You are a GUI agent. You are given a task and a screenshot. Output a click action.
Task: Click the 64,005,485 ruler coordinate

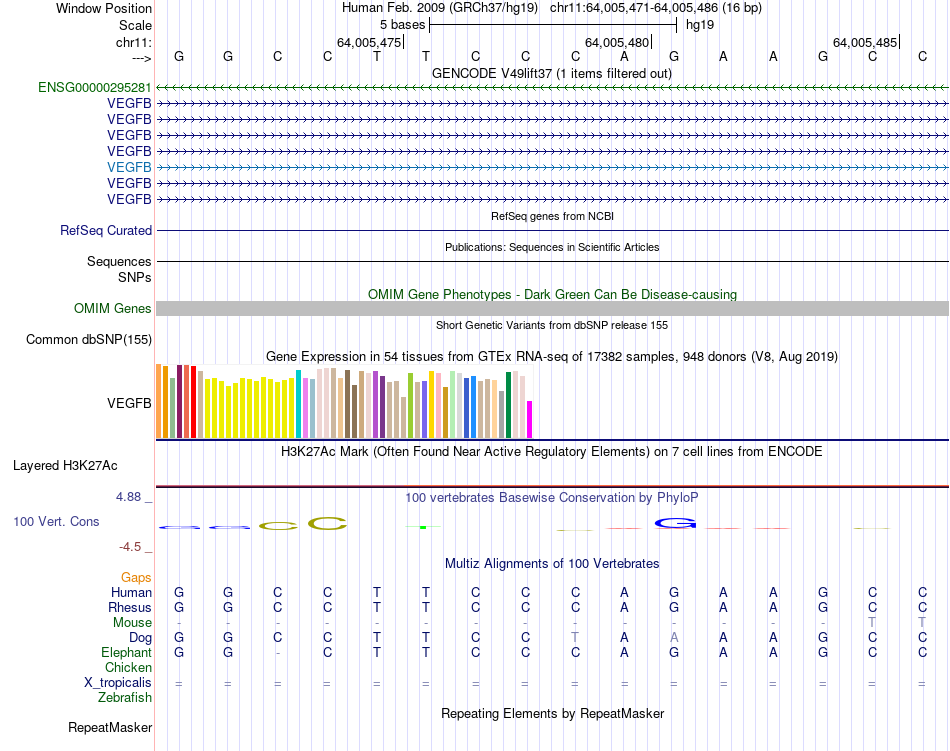pyautogui.click(x=865, y=42)
